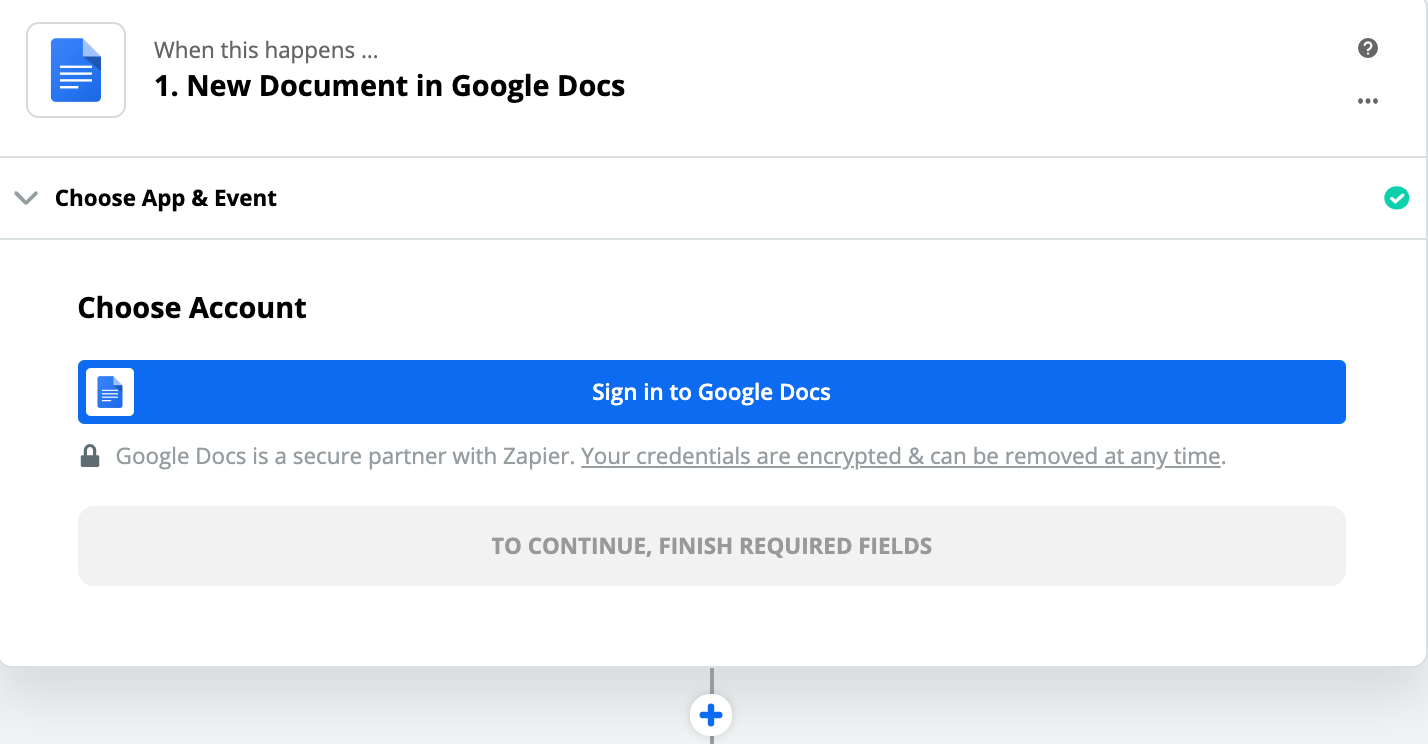
Task: Open the help question mark icon
Action: (x=1368, y=48)
